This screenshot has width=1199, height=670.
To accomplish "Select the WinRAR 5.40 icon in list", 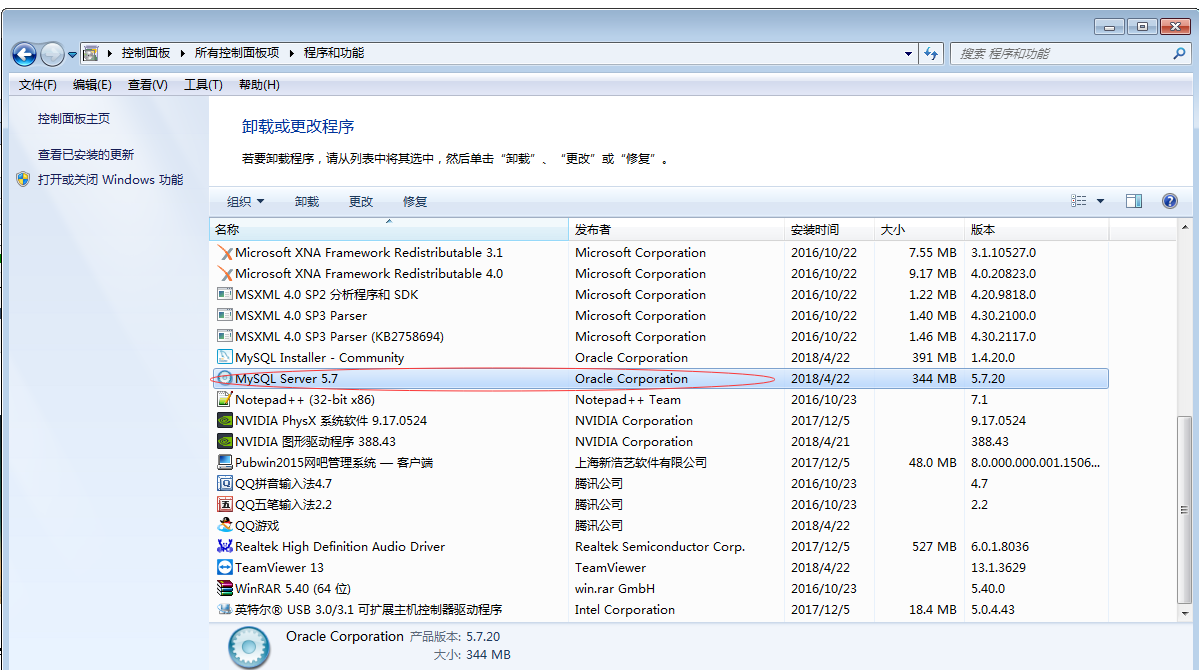I will [225, 589].
